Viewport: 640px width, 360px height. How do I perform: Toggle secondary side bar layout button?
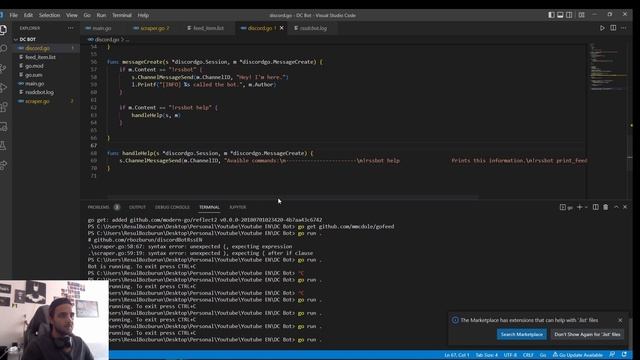(x=569, y=15)
